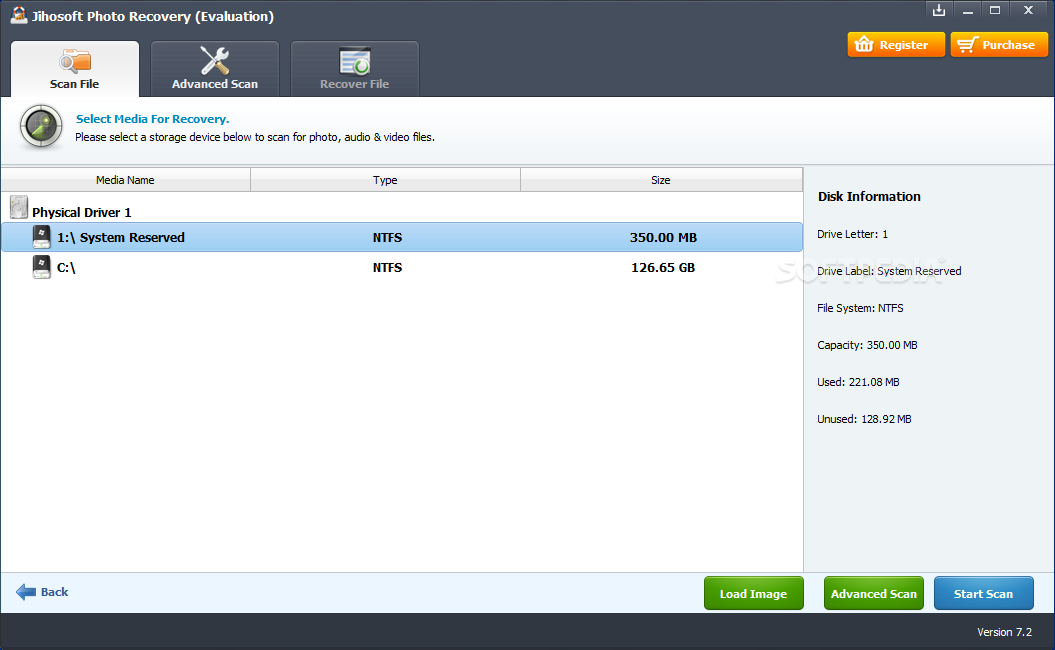Sort by the Media Name column header
This screenshot has width=1055, height=650.
point(125,180)
